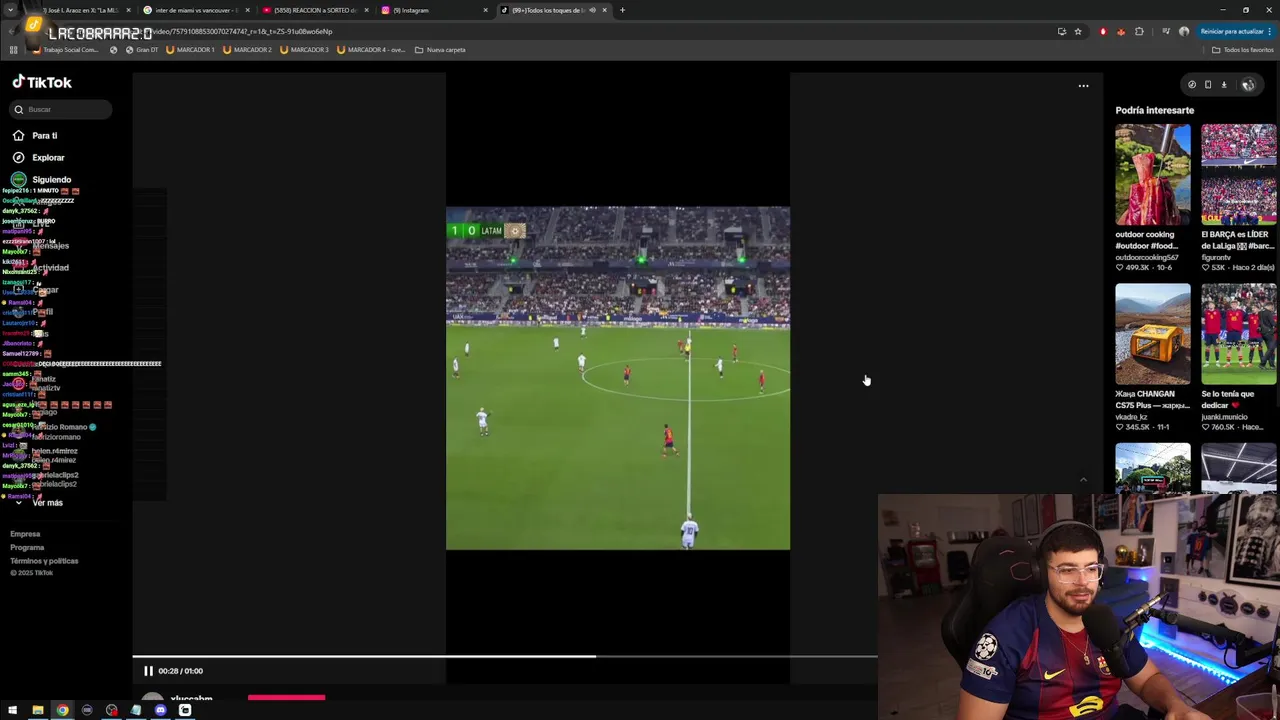Open the media control icon in Chrome toolbar
The image size is (1280, 720).
click(1165, 31)
